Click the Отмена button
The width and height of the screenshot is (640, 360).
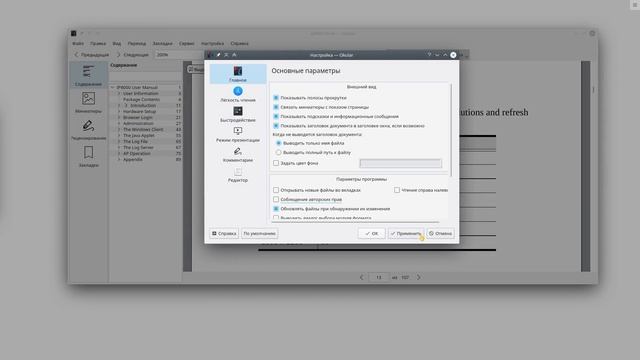(440, 233)
